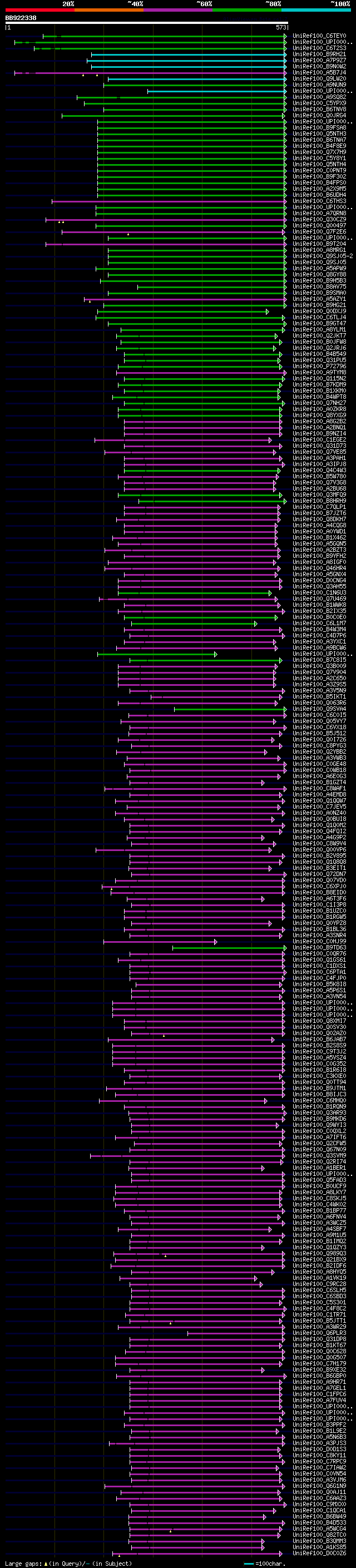Select hit UniRef100_C1N6U3
Image resolution: width=356 pixels, height=1568 pixels.
coord(319,593)
